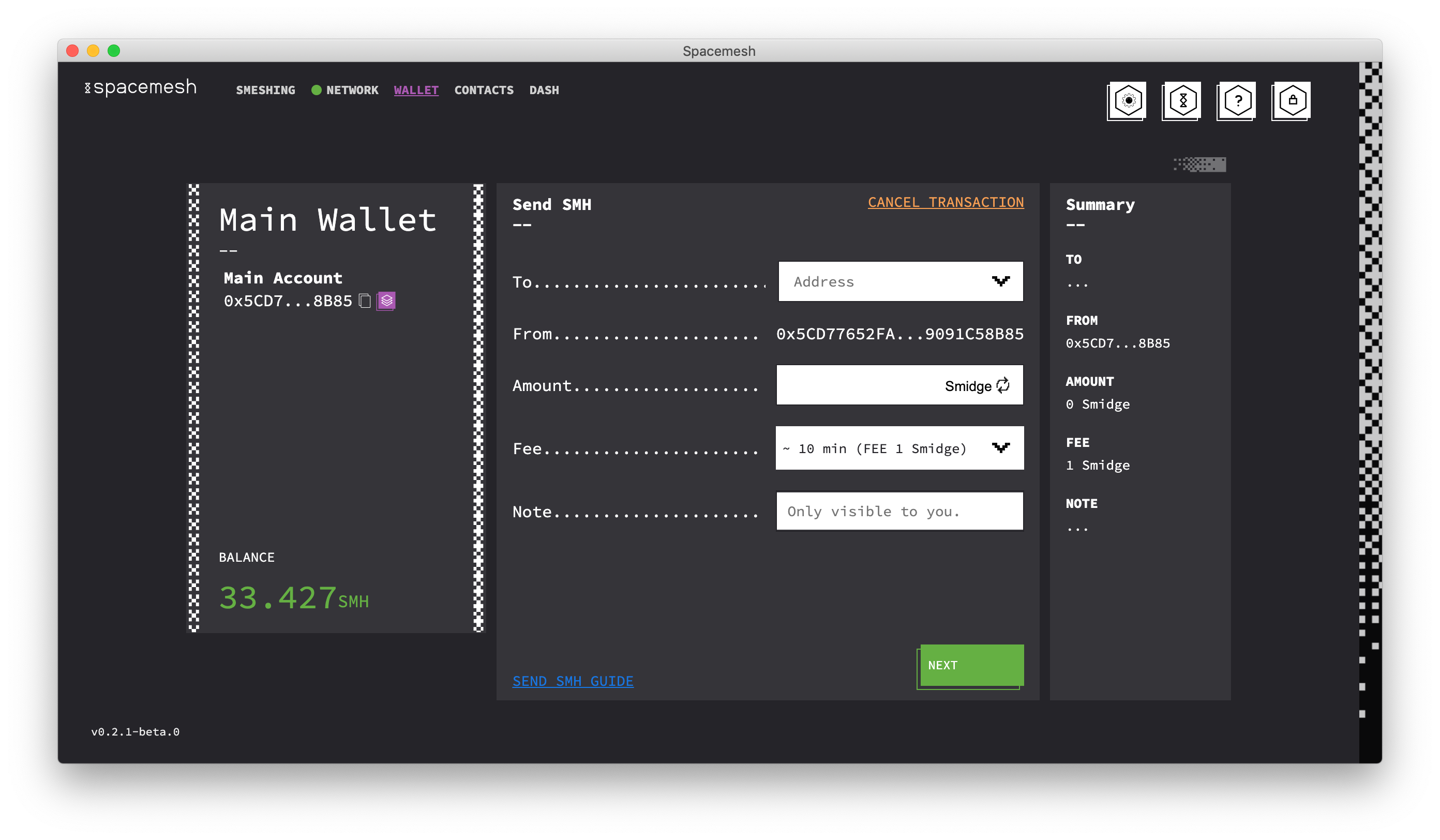Go to the DASH tab

[544, 91]
